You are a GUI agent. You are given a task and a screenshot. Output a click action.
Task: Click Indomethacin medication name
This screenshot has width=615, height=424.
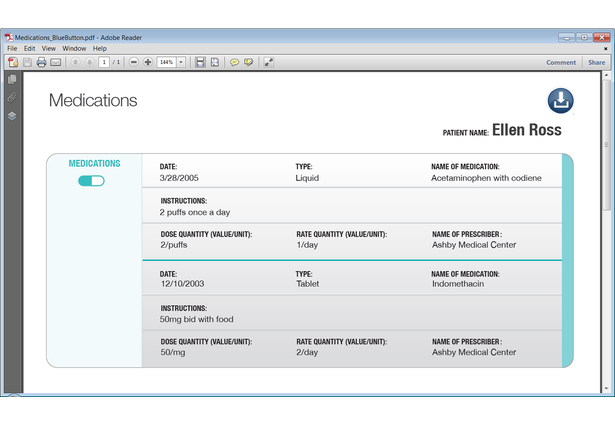click(x=458, y=284)
